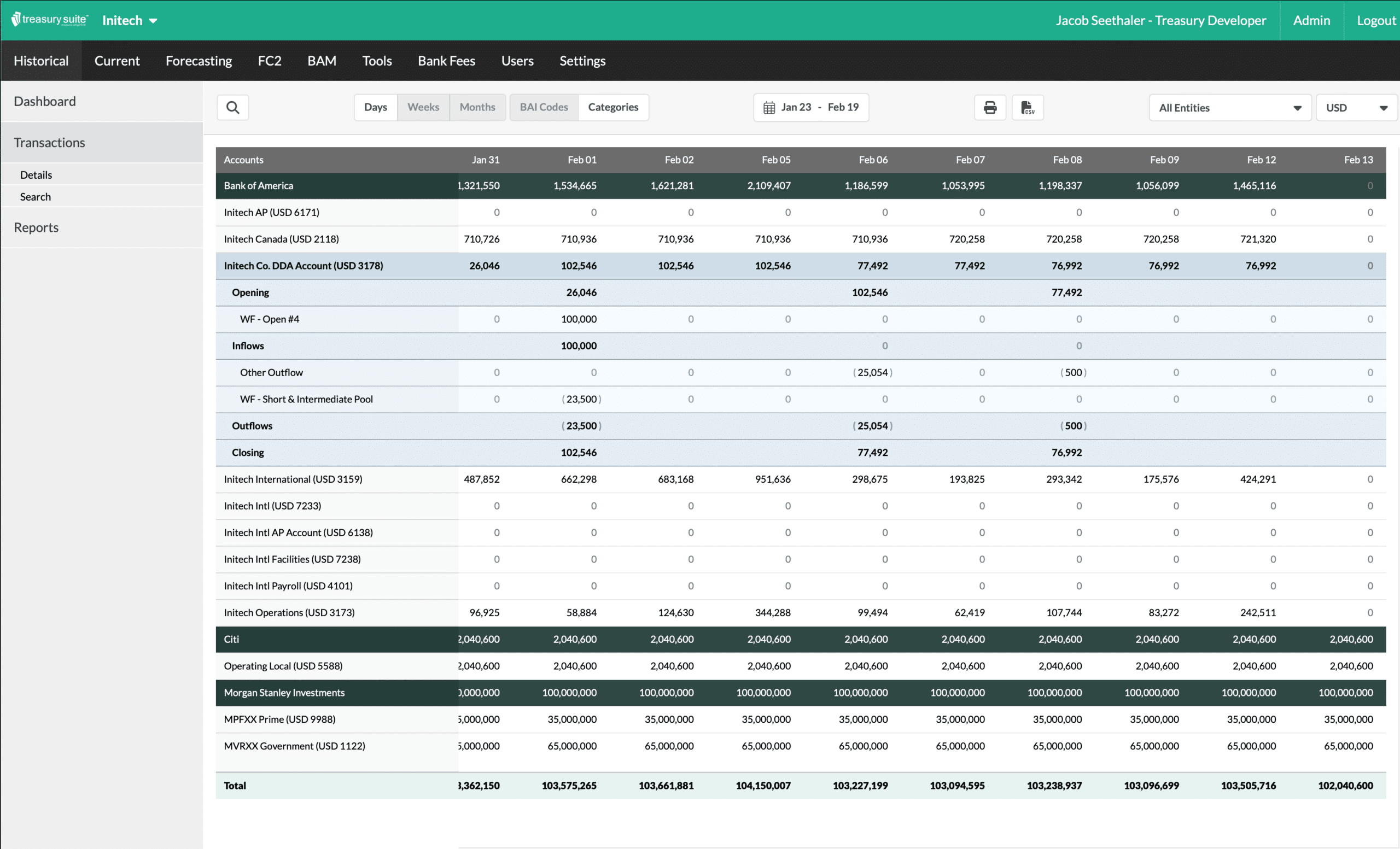Click the Initech Intl Payroll (USD 4101) row

click(x=801, y=586)
